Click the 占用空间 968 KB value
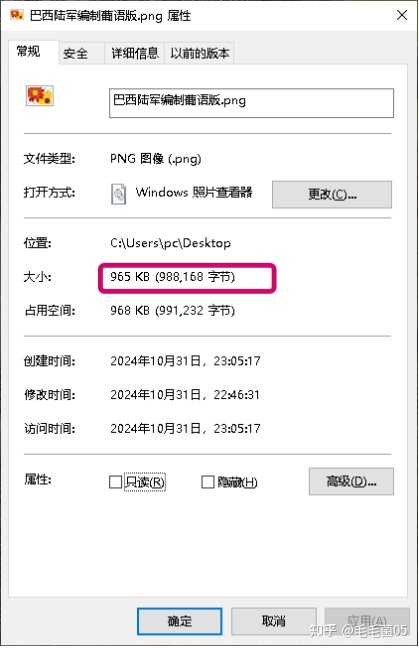This screenshot has width=419, height=651. click(x=172, y=310)
